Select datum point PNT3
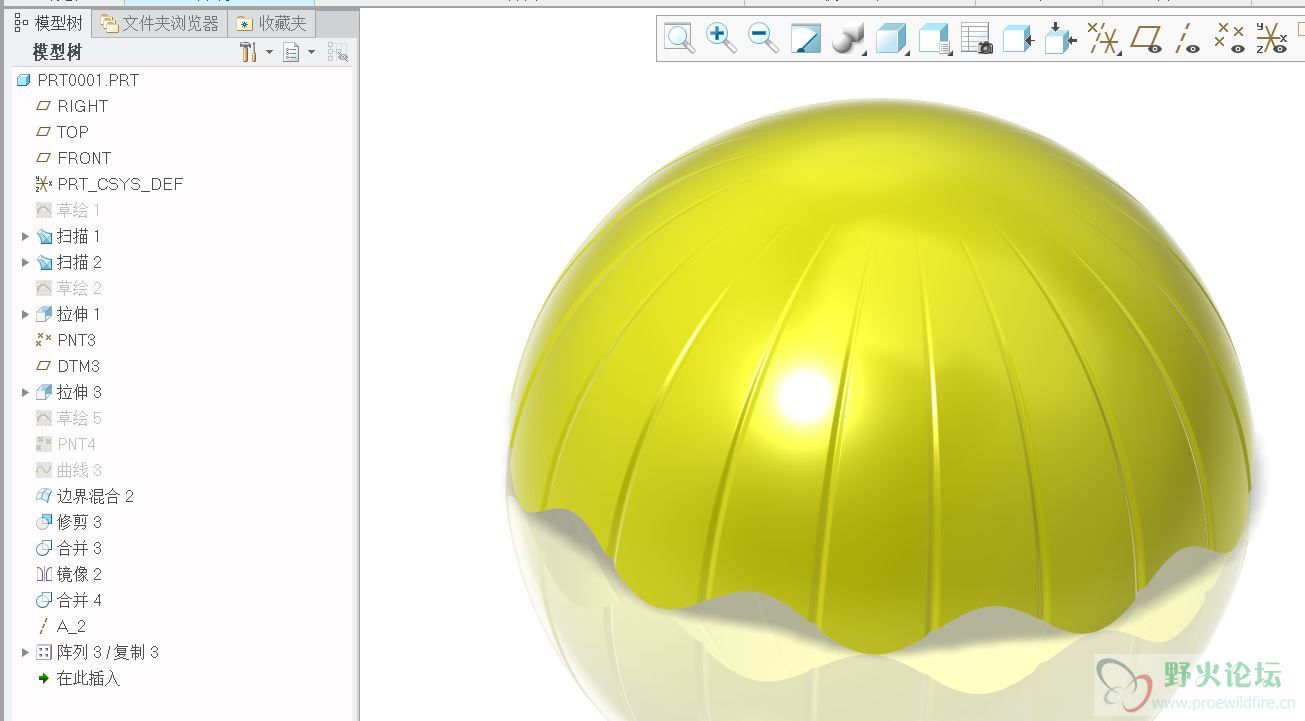This screenshot has height=721, width=1305. [x=66, y=340]
